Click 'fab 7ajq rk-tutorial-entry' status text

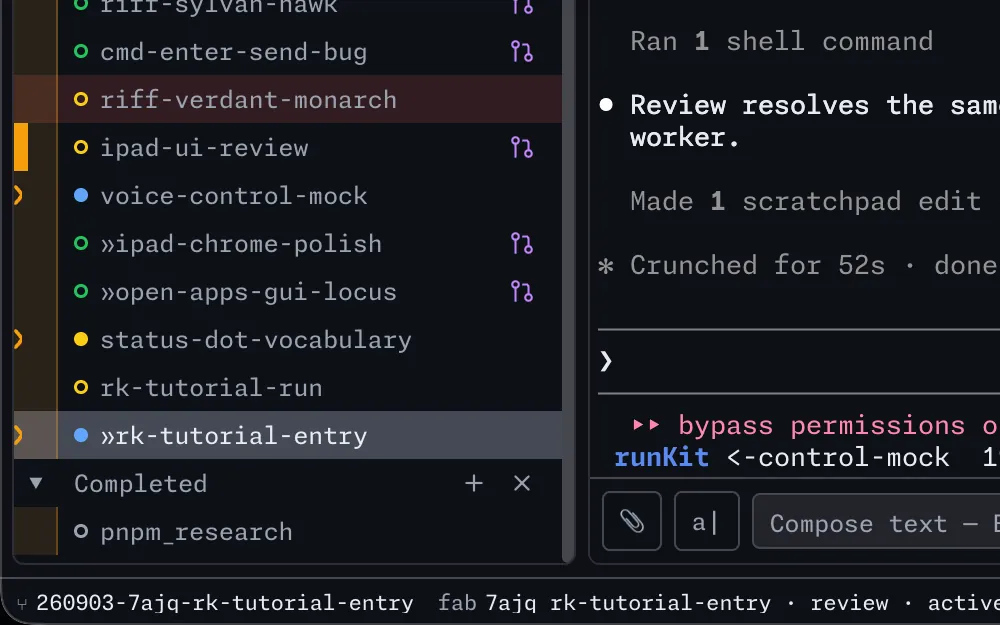tap(604, 603)
